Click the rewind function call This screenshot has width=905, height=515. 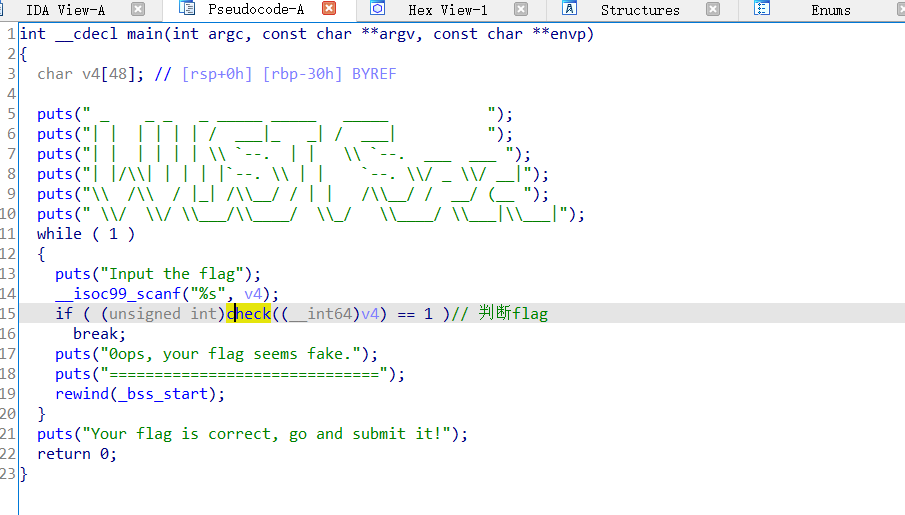tap(82, 394)
